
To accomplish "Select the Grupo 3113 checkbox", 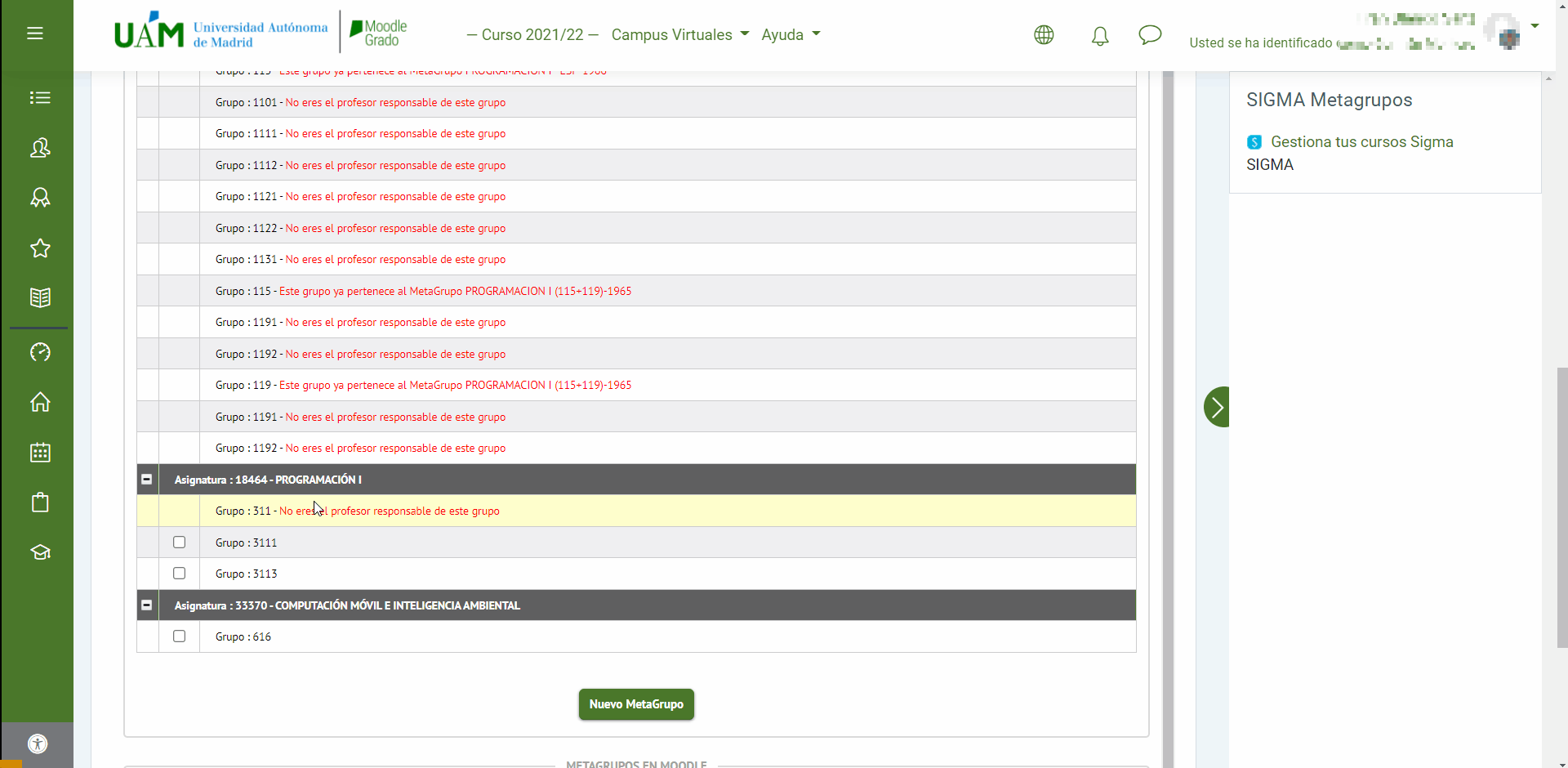I will (x=180, y=574).
